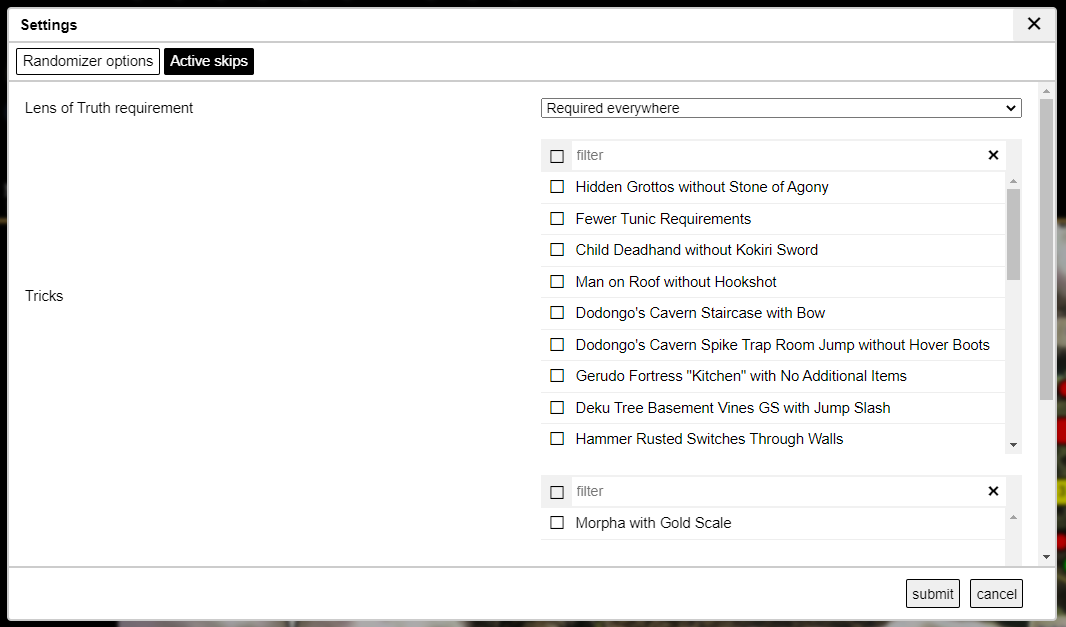
Task: Enable Hidden Grottos without Stone of Agony
Action: [557, 187]
